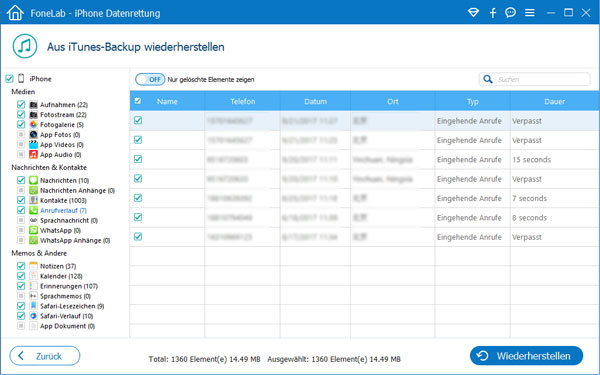This screenshot has width=600, height=375.
Task: Open Safari-Verlauf (10) category
Action: point(67,316)
